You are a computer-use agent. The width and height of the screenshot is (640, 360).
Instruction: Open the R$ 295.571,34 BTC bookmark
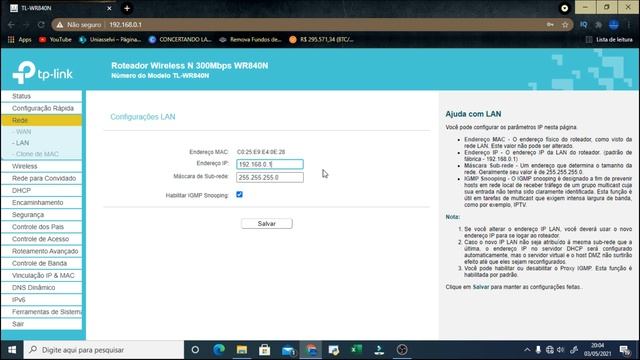tap(321, 40)
